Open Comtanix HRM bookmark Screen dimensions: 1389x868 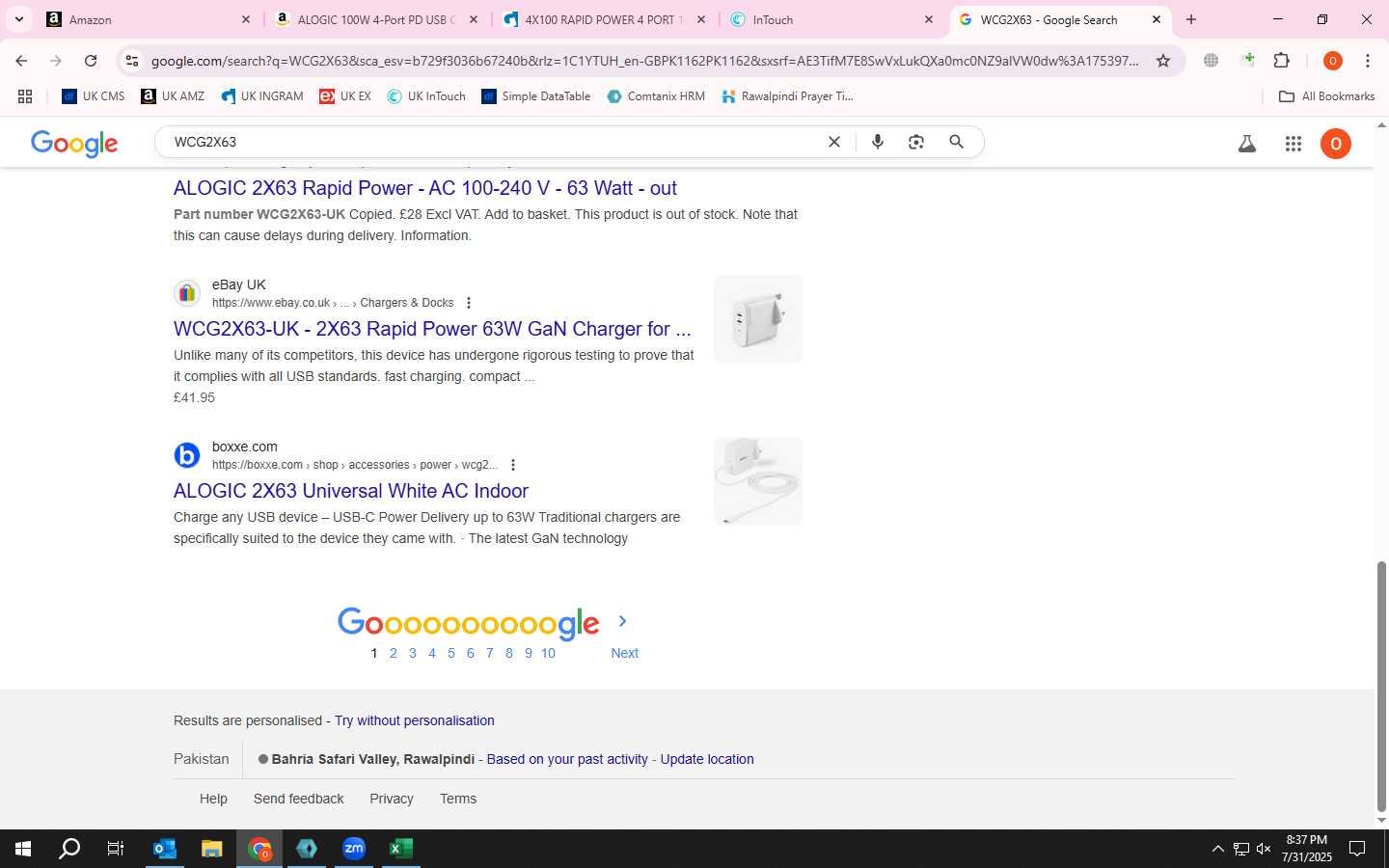tap(656, 96)
